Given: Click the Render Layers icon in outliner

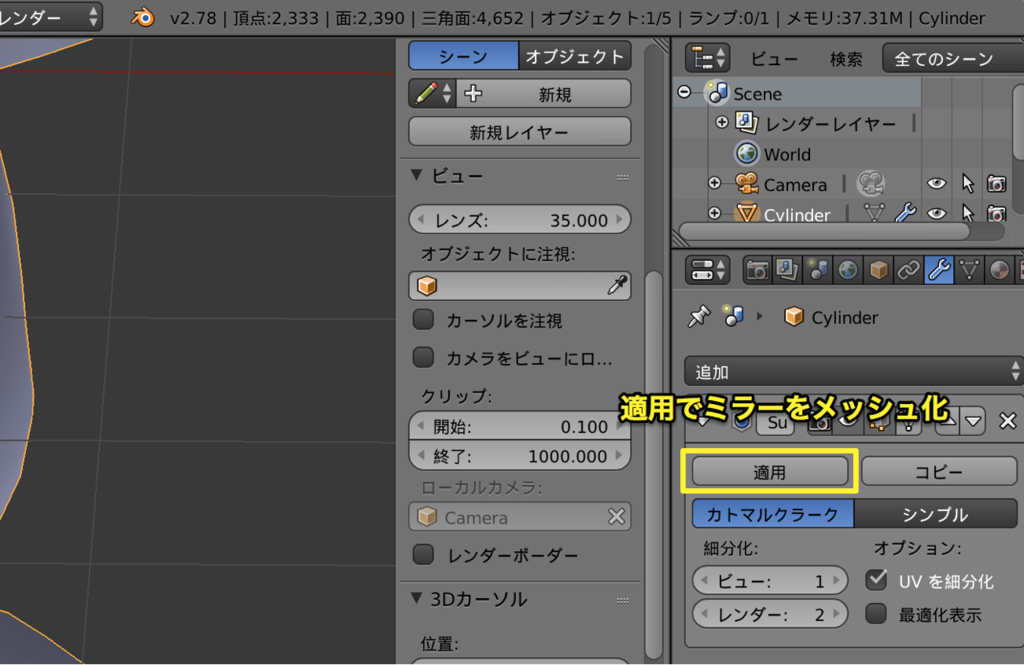Looking at the screenshot, I should click(746, 123).
